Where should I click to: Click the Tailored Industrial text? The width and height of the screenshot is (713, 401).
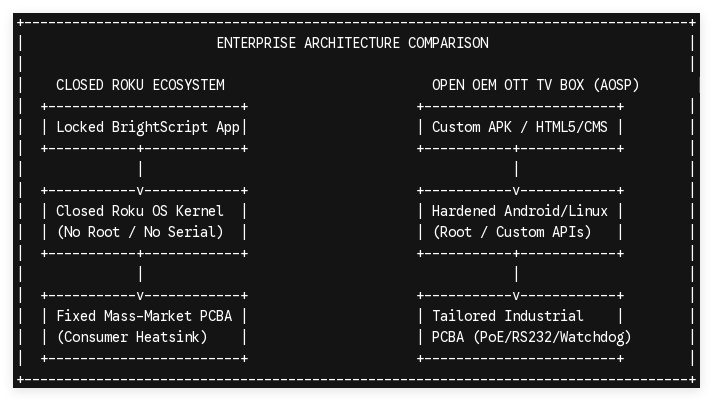click(x=507, y=316)
